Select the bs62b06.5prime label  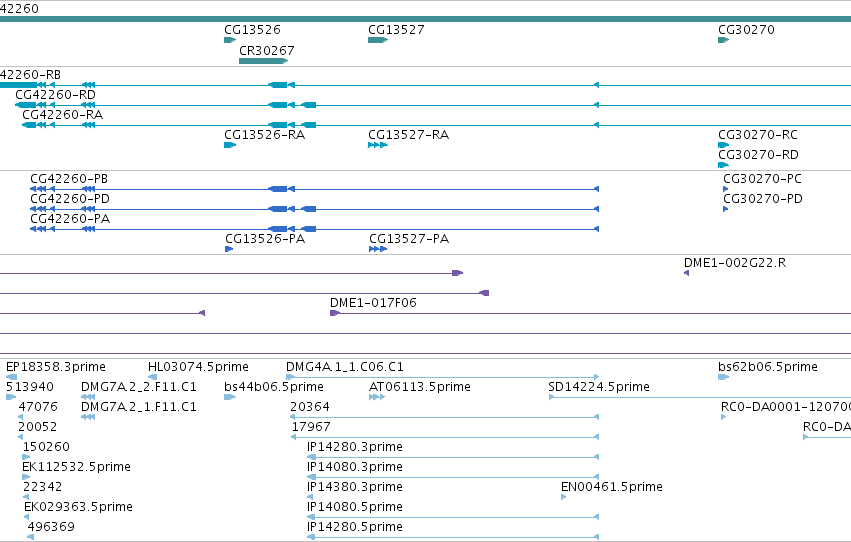pos(767,367)
